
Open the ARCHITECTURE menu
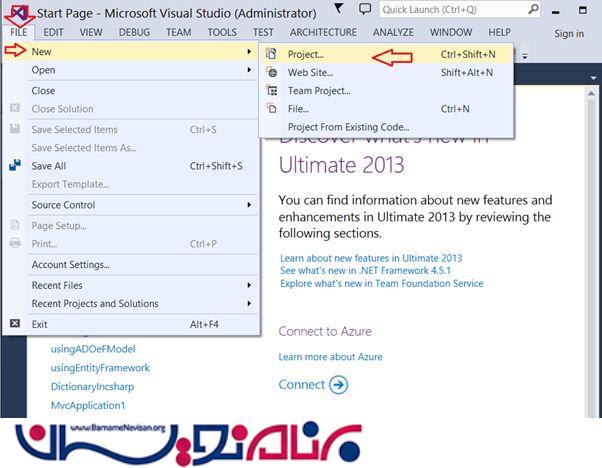[x=323, y=32]
